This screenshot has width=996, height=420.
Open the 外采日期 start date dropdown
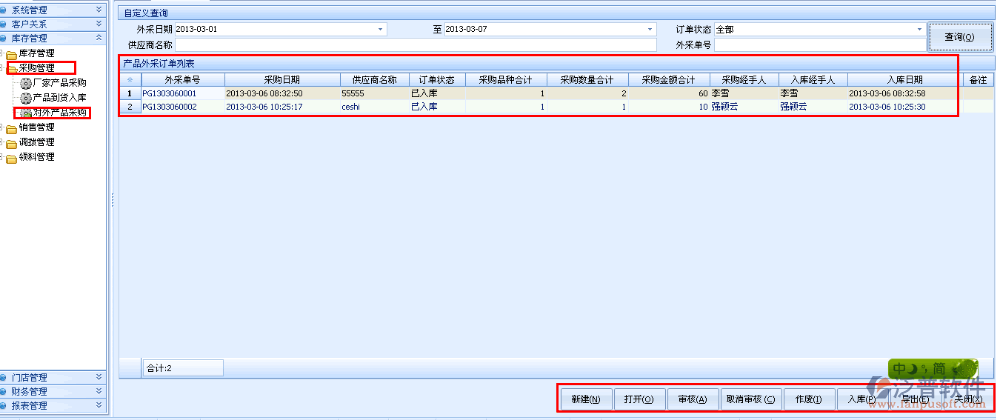pyautogui.click(x=380, y=30)
